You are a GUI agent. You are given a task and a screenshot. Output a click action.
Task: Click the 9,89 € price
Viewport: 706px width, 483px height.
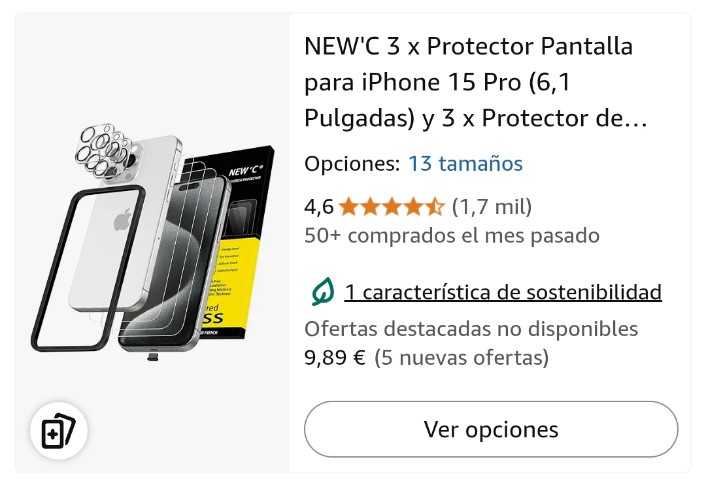click(x=335, y=358)
